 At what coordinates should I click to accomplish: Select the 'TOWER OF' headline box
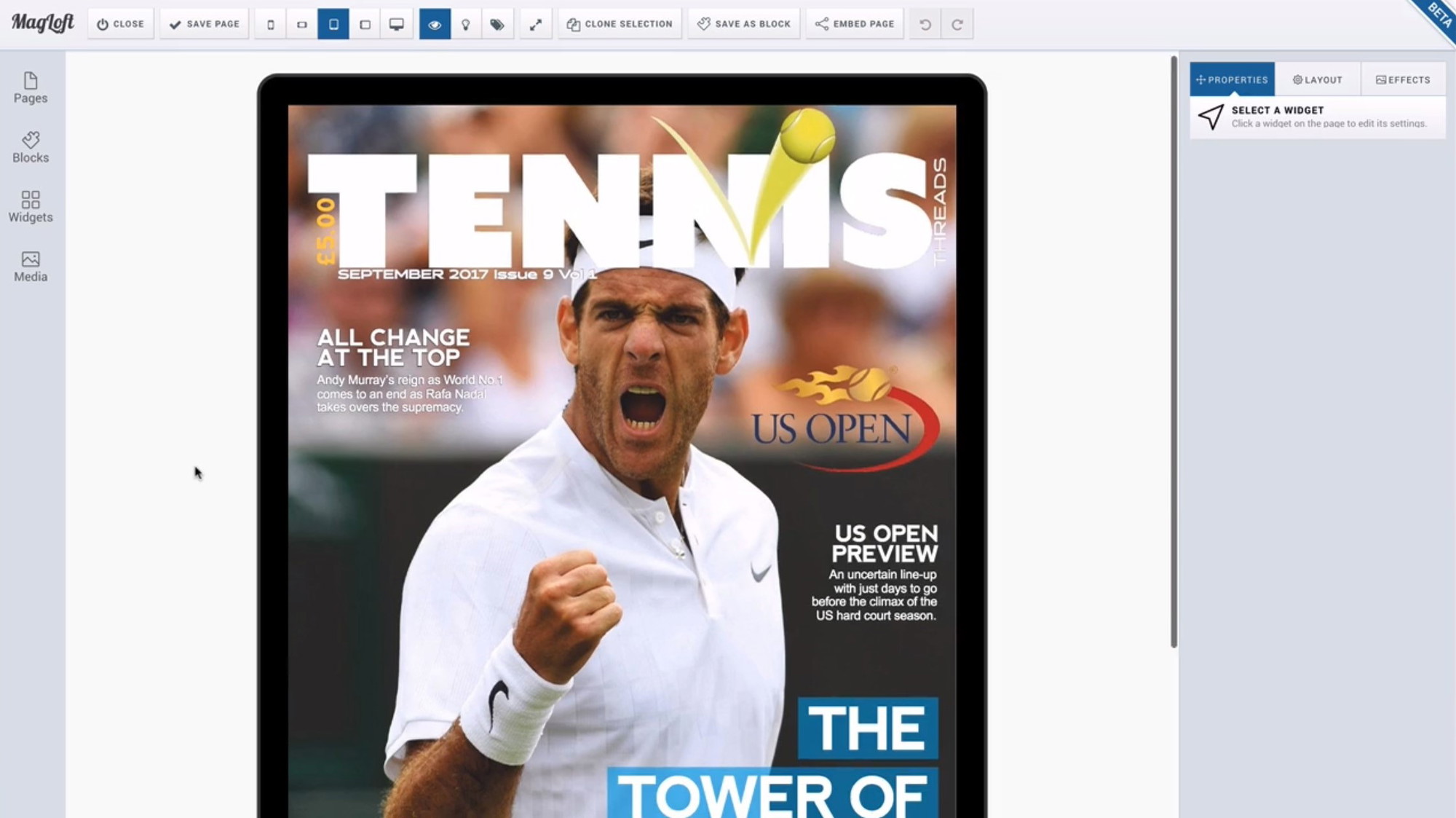[x=772, y=793]
